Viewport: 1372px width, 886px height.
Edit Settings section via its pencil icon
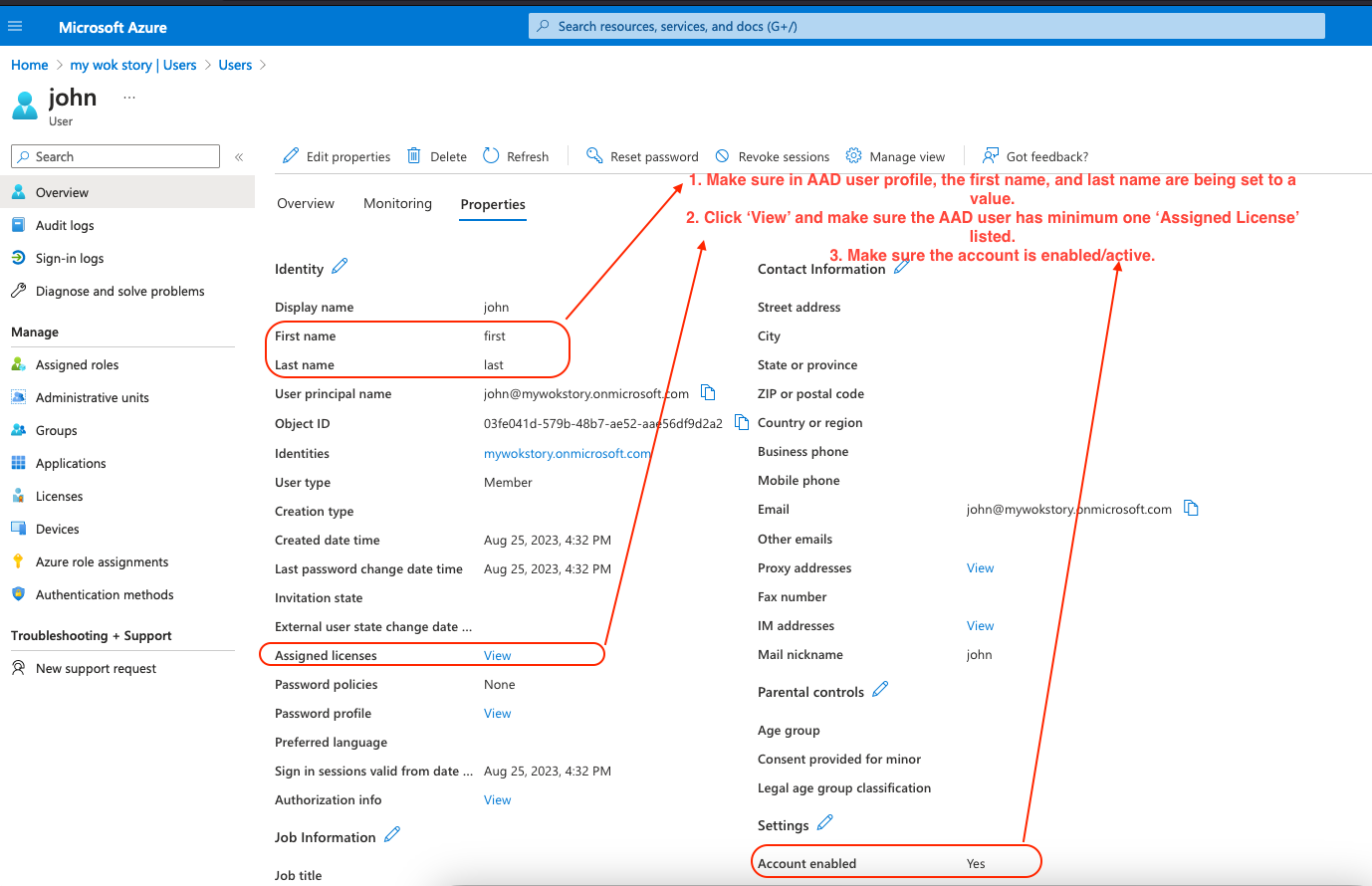tap(825, 822)
